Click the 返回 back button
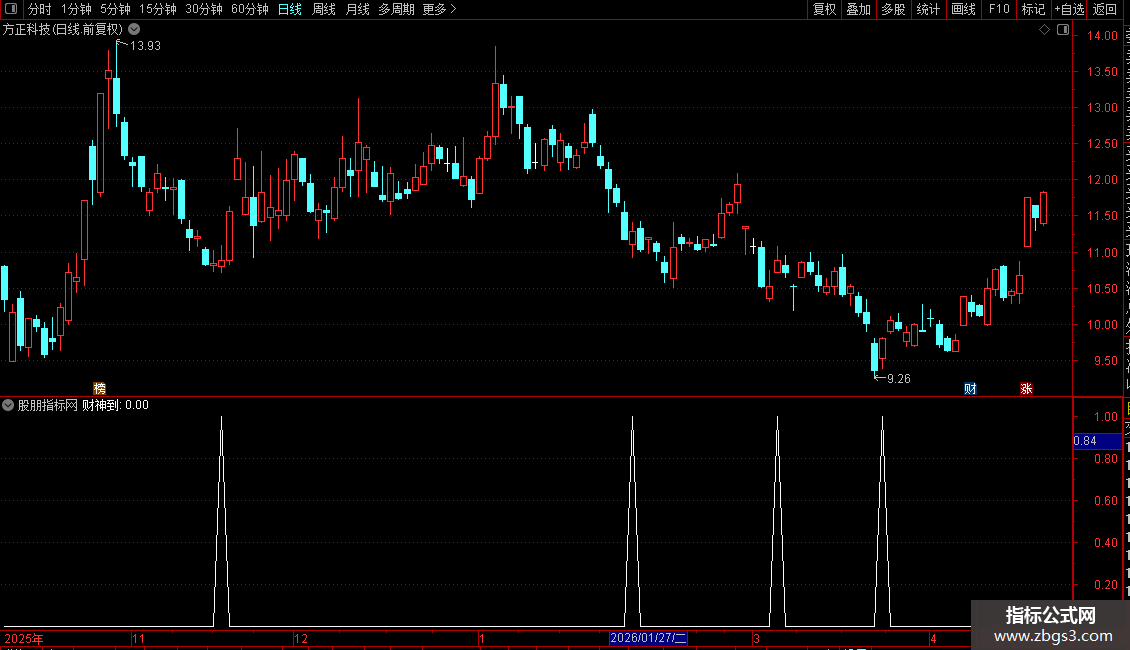 [x=1104, y=9]
